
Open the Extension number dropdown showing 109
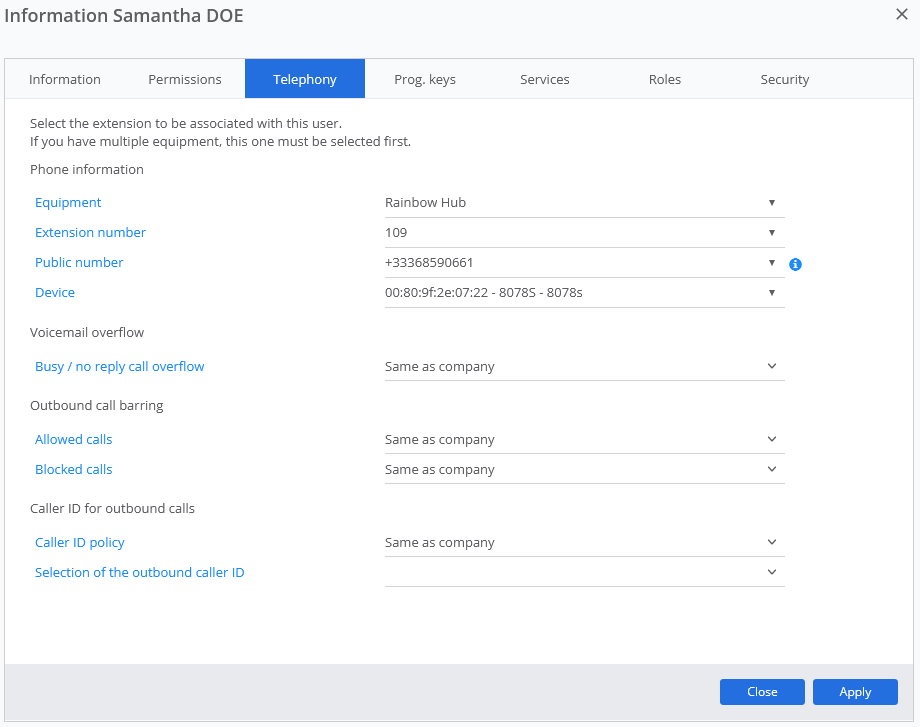coord(584,232)
